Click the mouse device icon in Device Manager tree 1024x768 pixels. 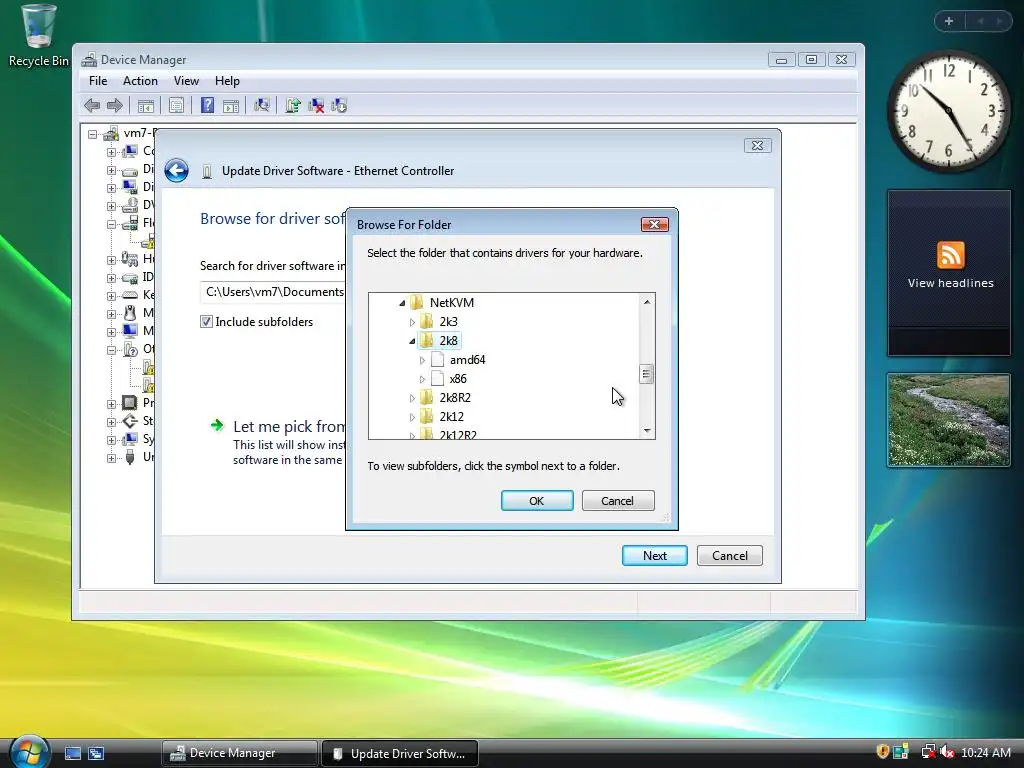click(x=130, y=313)
